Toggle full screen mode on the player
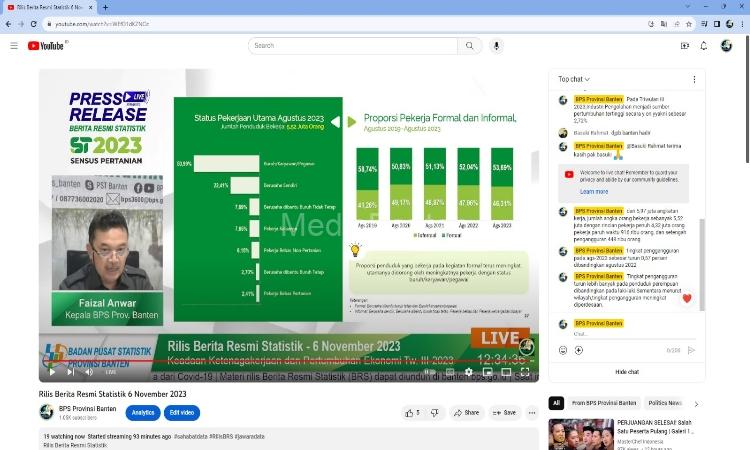 pos(526,372)
